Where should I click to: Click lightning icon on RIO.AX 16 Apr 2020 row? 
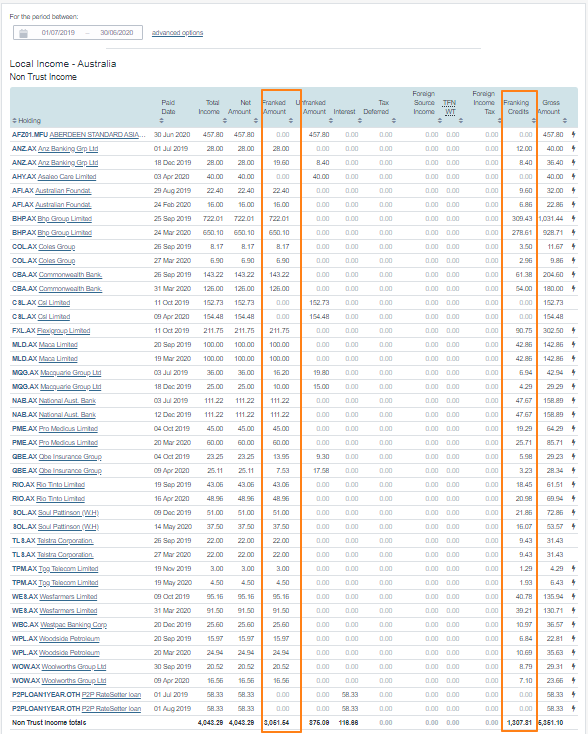point(573,499)
